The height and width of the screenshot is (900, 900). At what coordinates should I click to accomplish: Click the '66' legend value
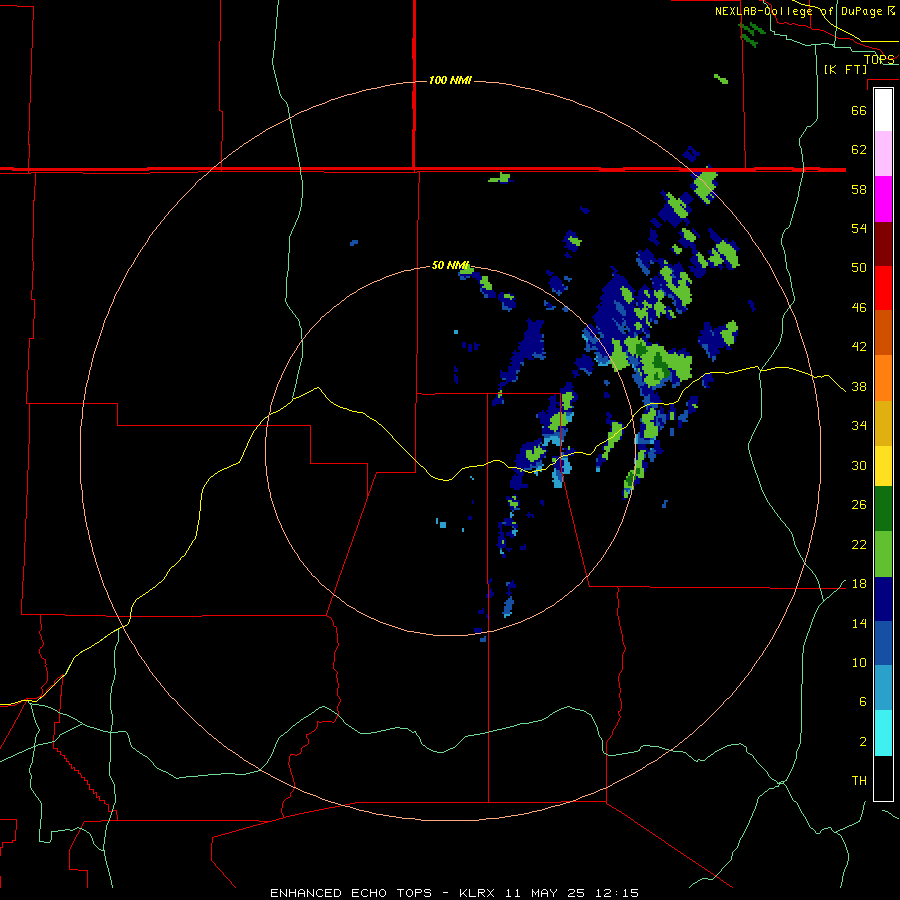pos(859,110)
